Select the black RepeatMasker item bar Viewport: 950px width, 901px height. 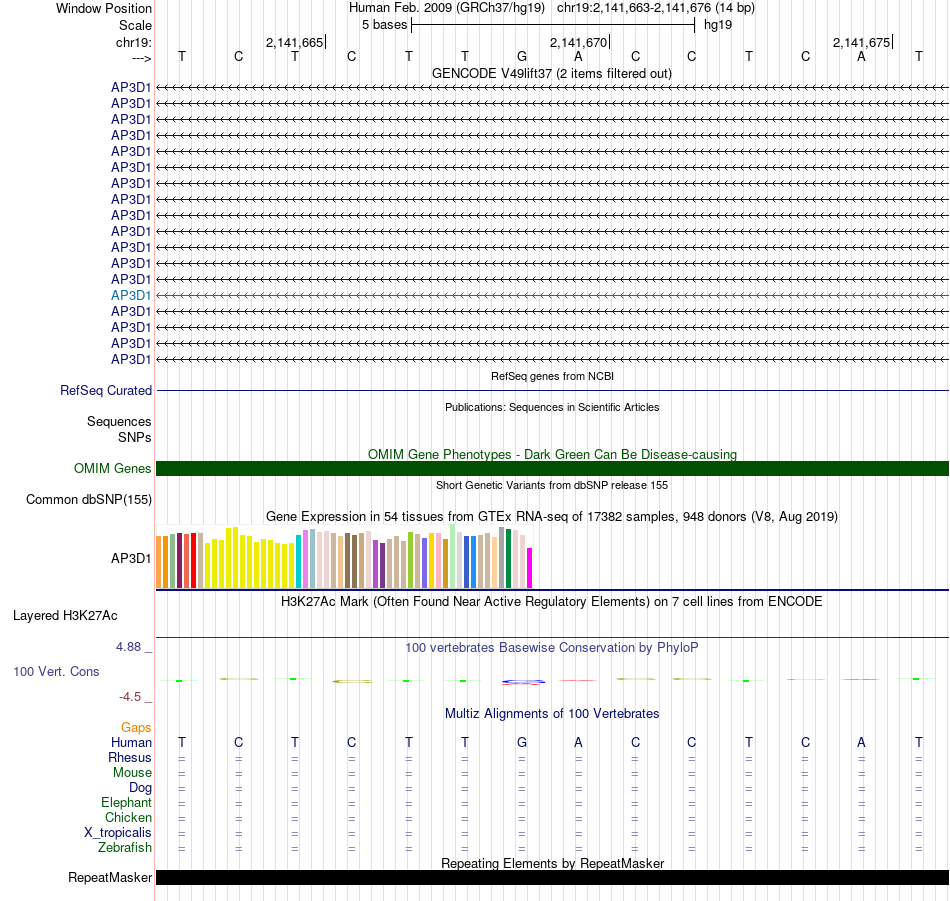(552, 877)
